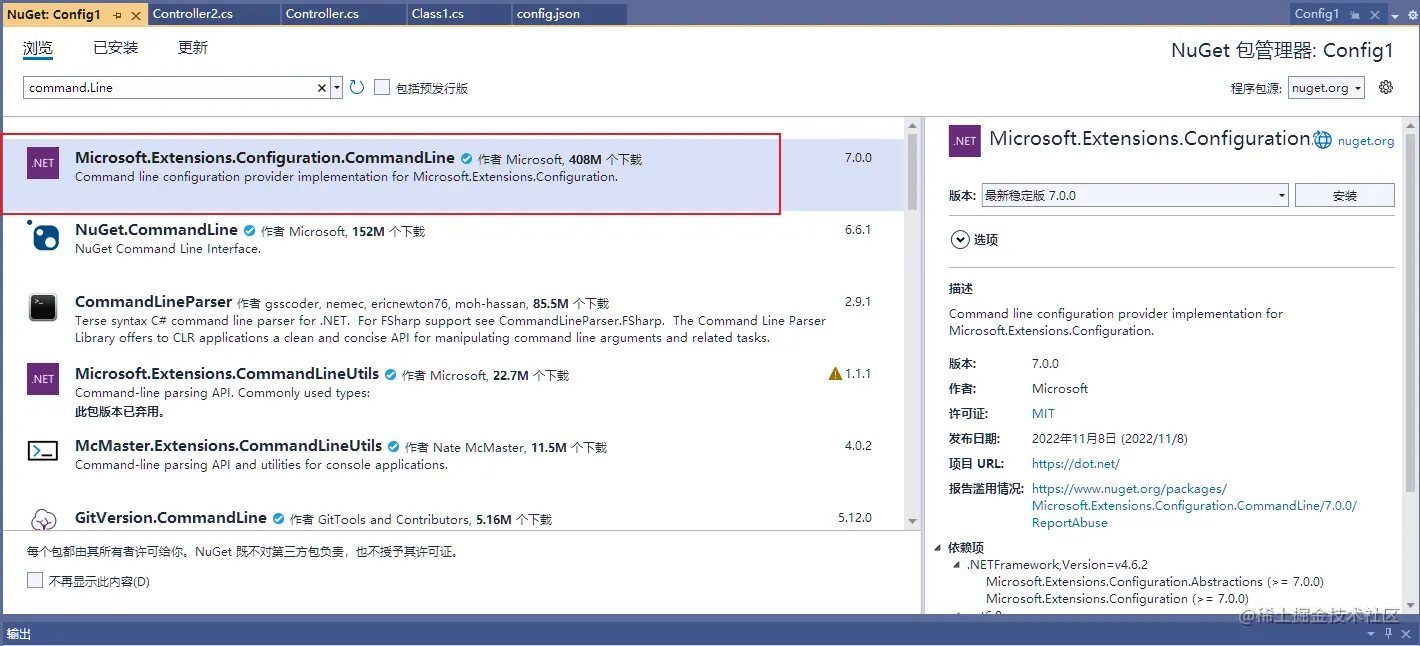Open the config.json tab
This screenshot has height=646, width=1420.
tap(569, 14)
